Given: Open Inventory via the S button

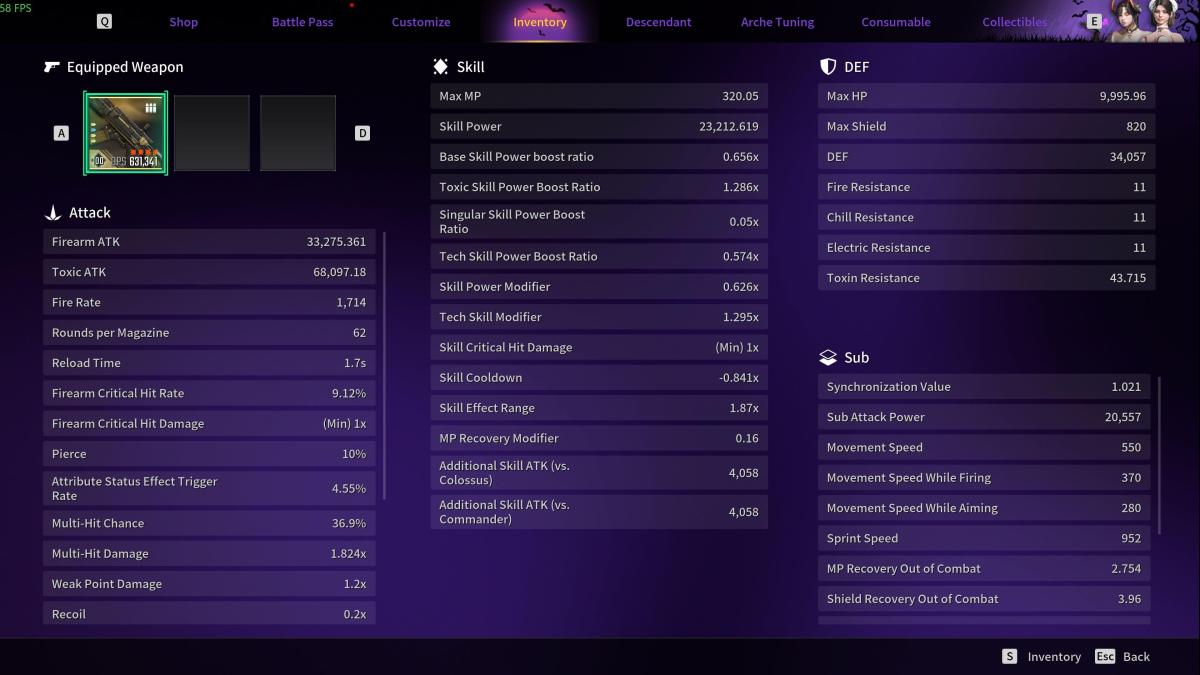Looking at the screenshot, I should click(x=1044, y=657).
